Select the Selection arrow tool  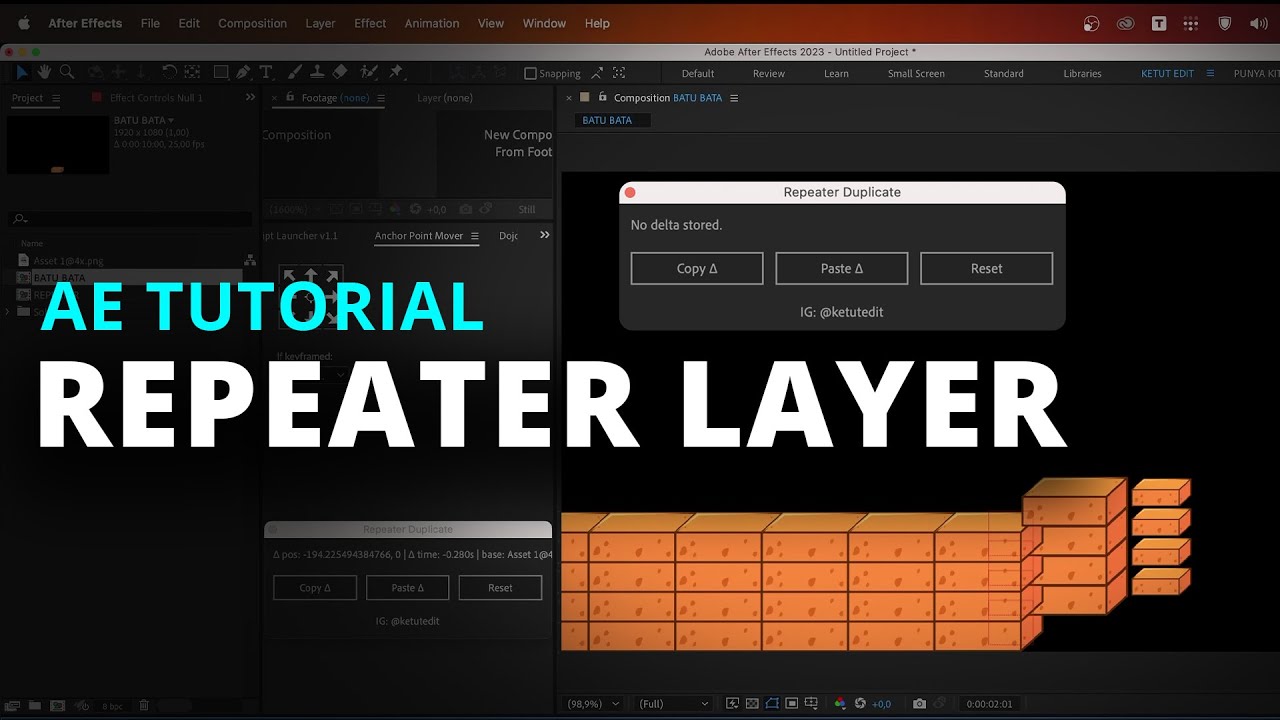click(x=21, y=72)
